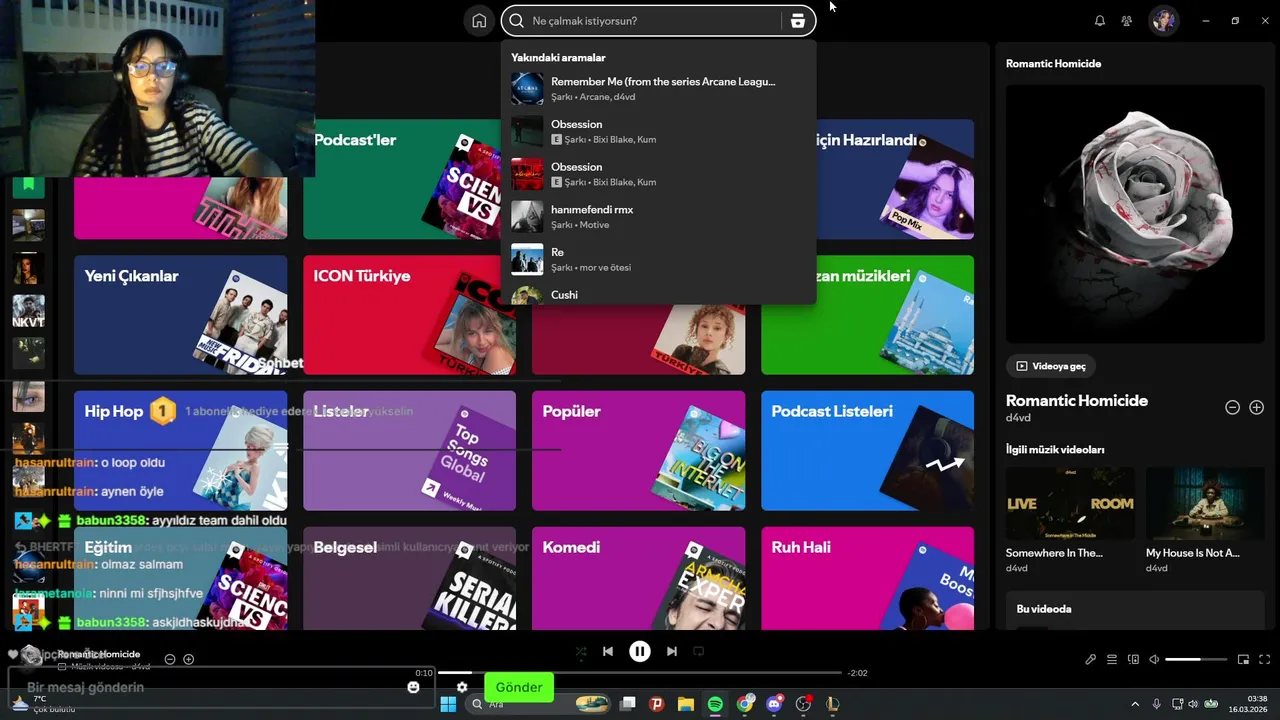The height and width of the screenshot is (720, 1280).
Task: Open the NKVT playlist thumbnail in sidebar
Action: point(28,311)
